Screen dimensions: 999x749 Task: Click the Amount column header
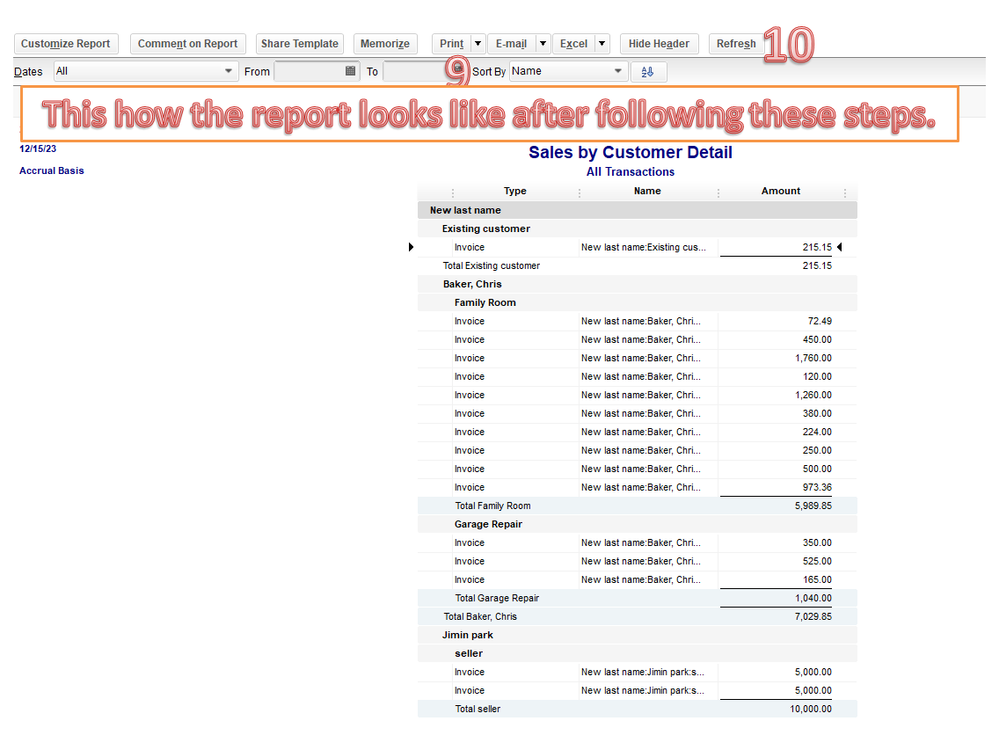pyautogui.click(x=780, y=191)
